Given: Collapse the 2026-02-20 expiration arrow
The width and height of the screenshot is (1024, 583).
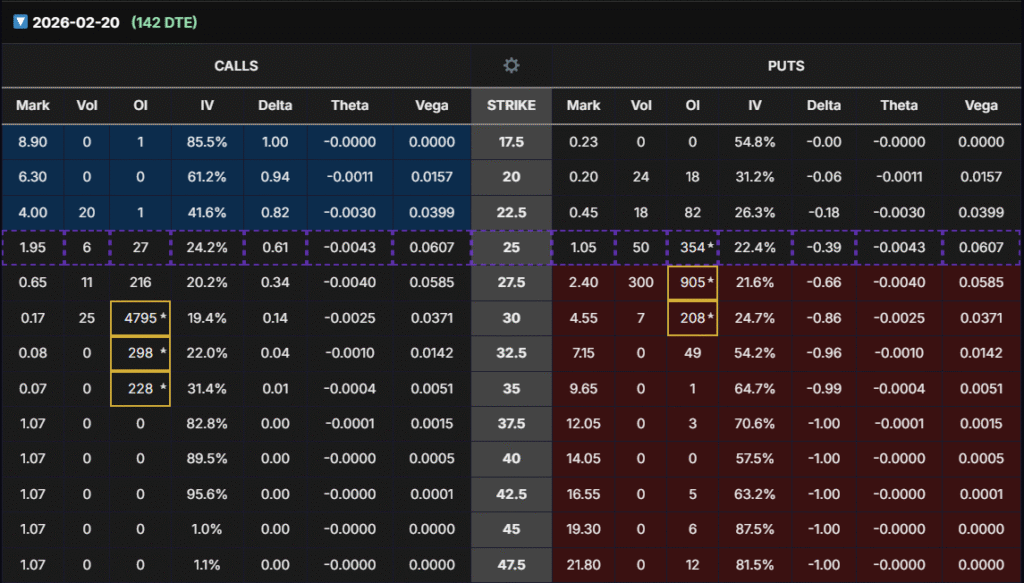Looking at the screenshot, I should [20, 22].
